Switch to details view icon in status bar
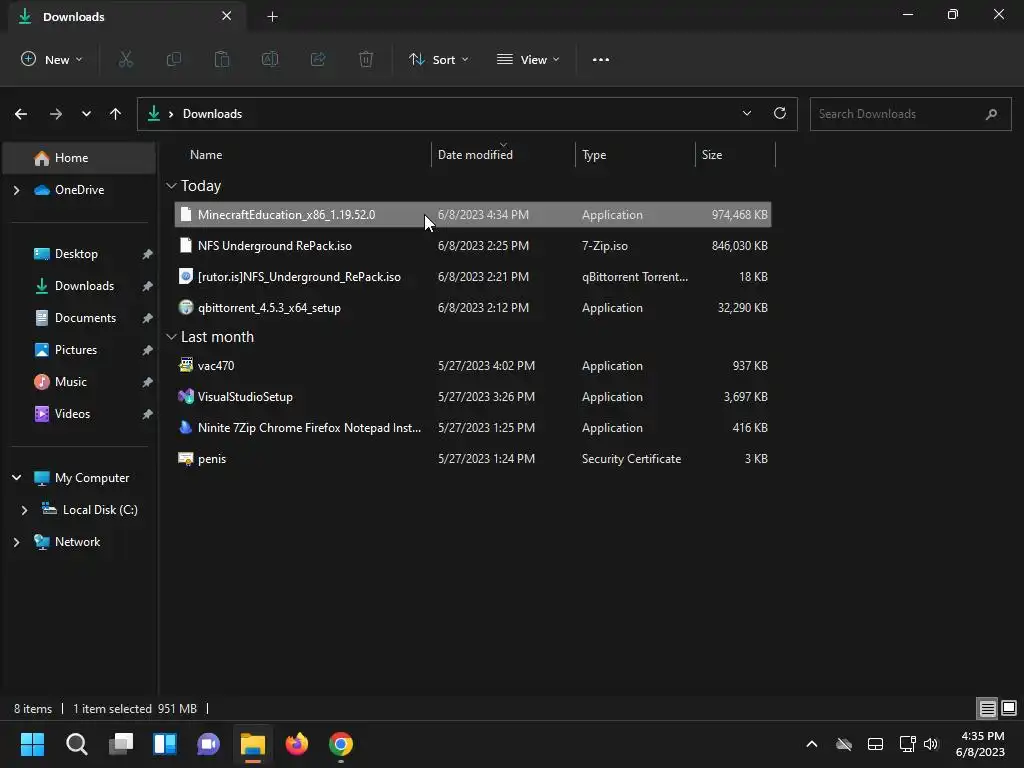This screenshot has width=1024, height=768. coord(987,708)
